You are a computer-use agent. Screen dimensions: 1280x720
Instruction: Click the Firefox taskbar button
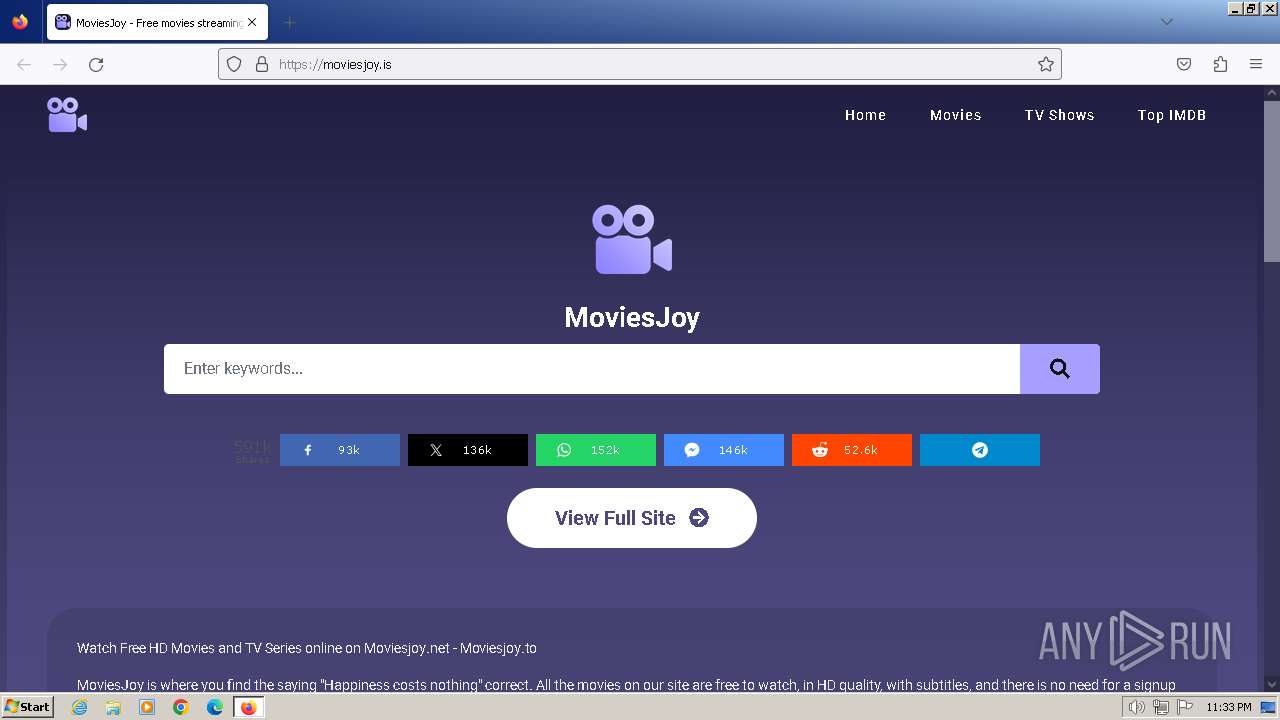(x=248, y=707)
